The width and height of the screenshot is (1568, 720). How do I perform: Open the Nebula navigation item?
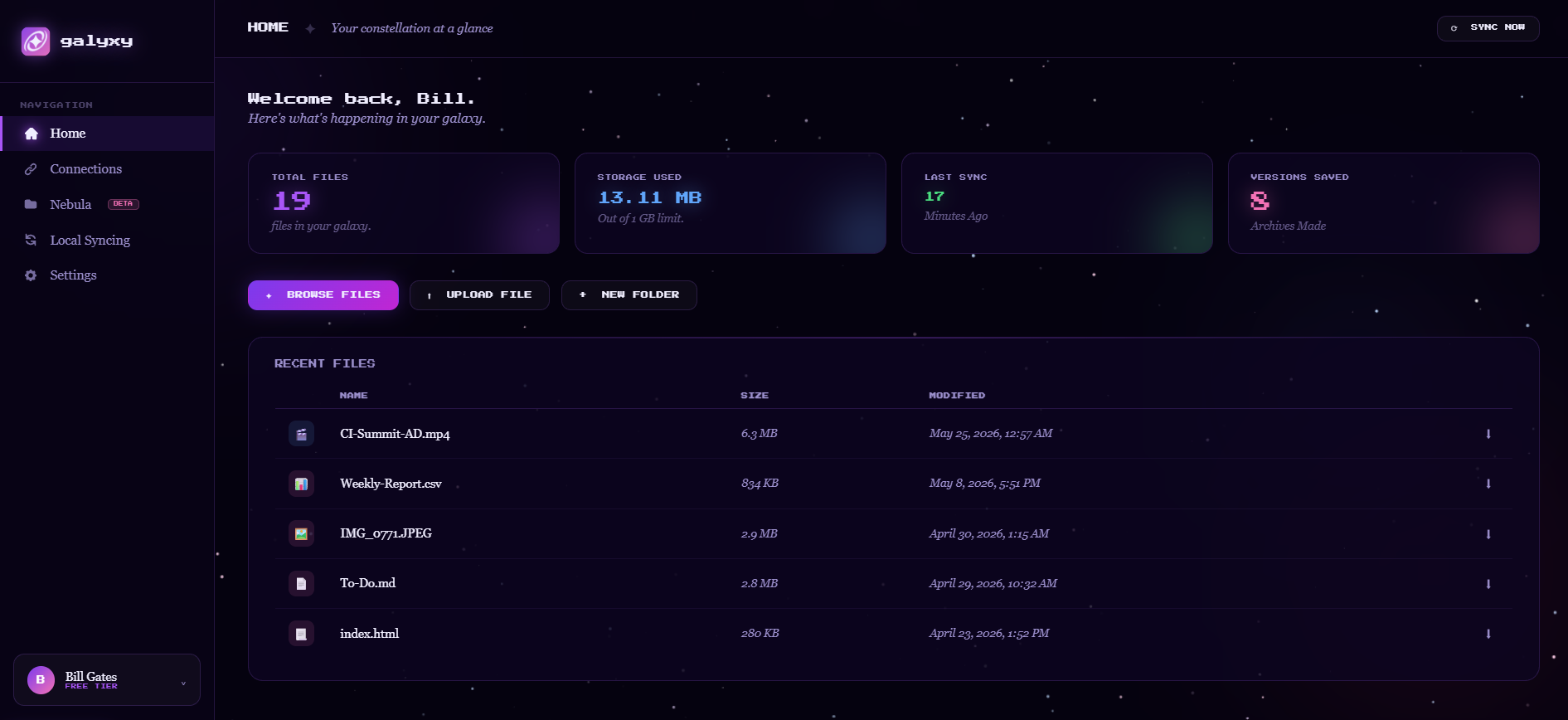(107, 204)
